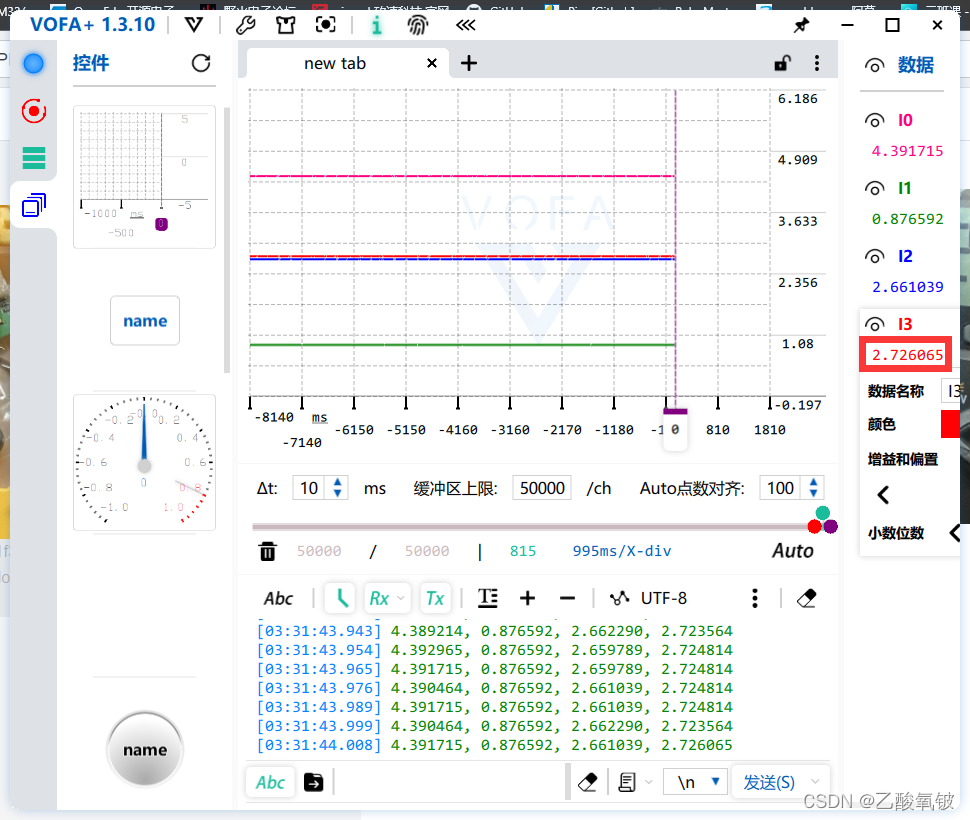Click the Auto点数对齐 100 field
Screen dimensions: 970x820
pyautogui.click(x=781, y=488)
